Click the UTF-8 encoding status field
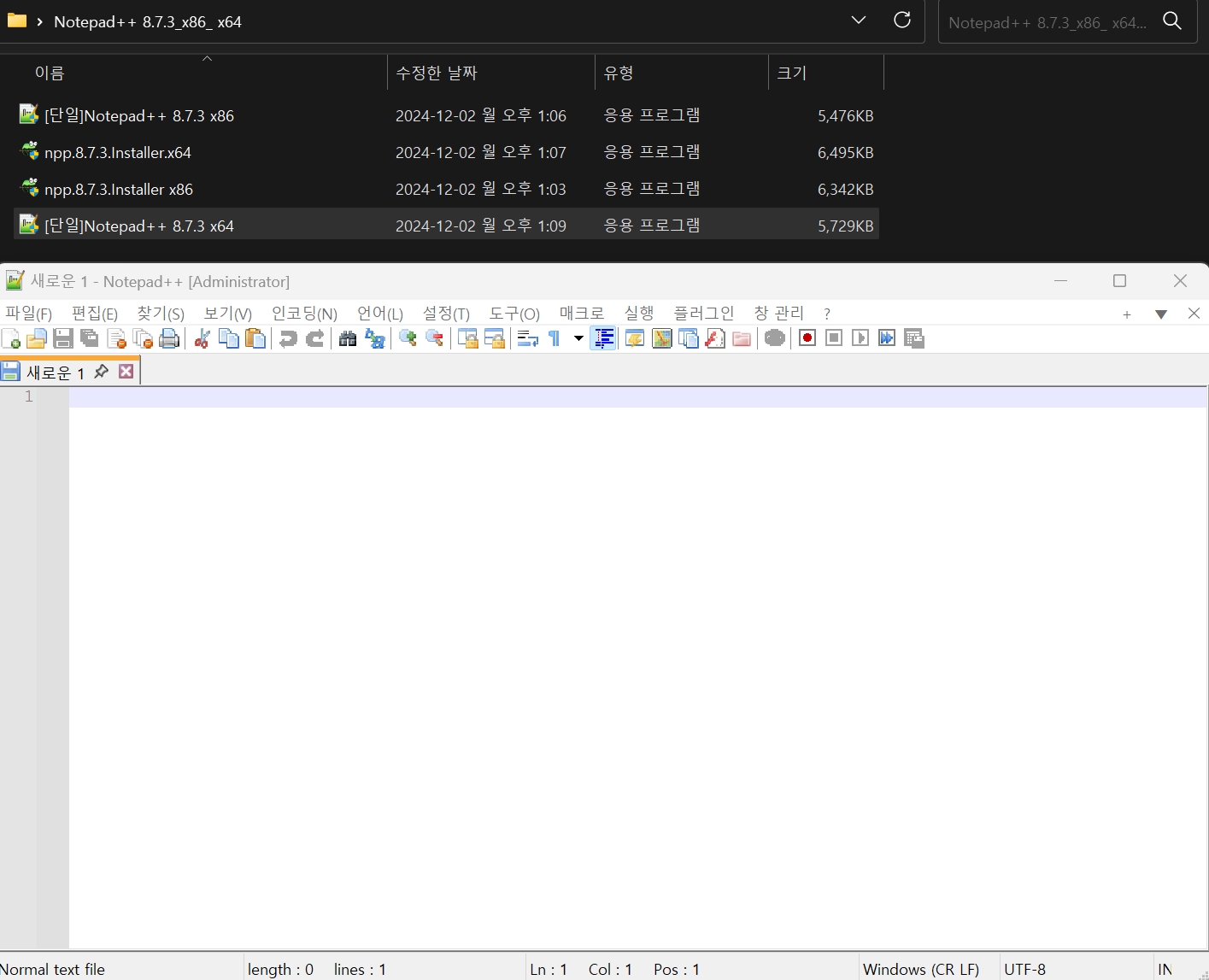1209x980 pixels. coord(1025,969)
